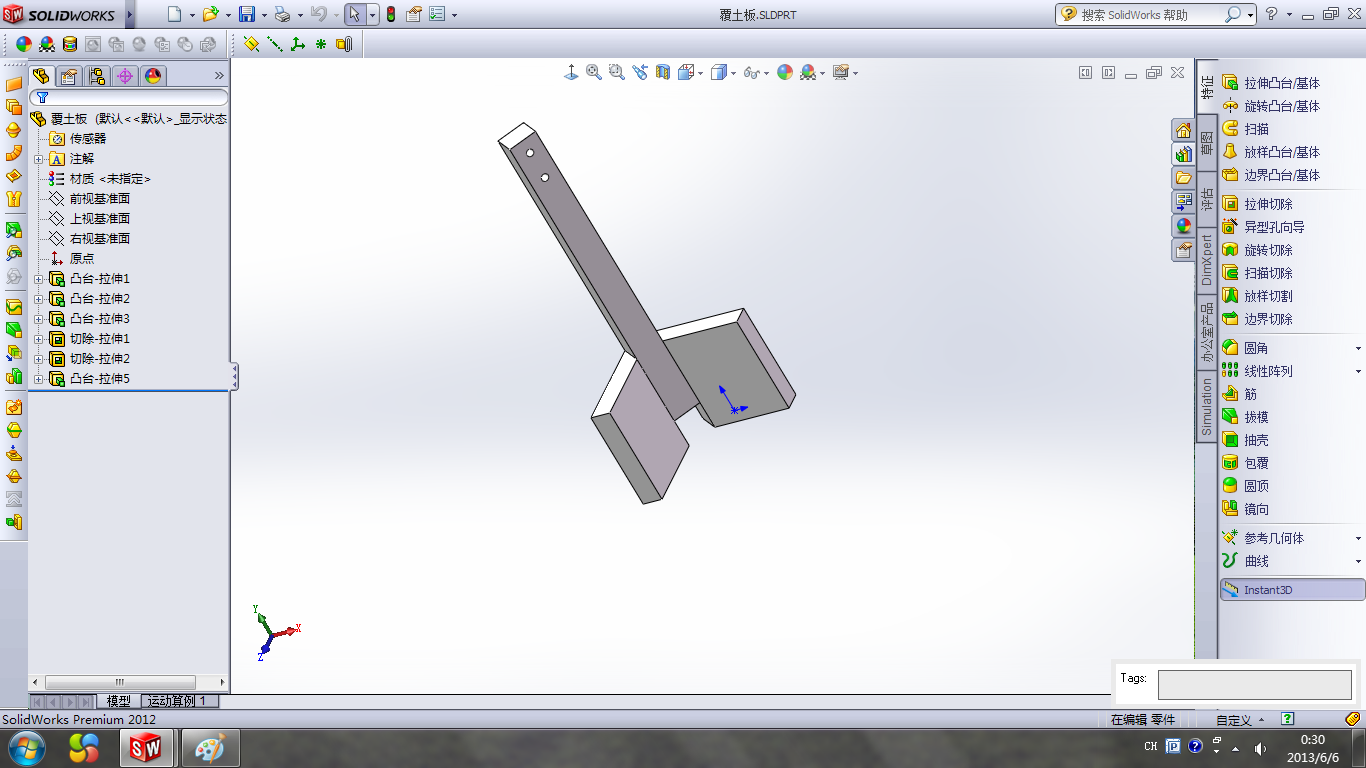This screenshot has height=768, width=1366.
Task: Click the Select arrow cursor tool
Action: [354, 14]
